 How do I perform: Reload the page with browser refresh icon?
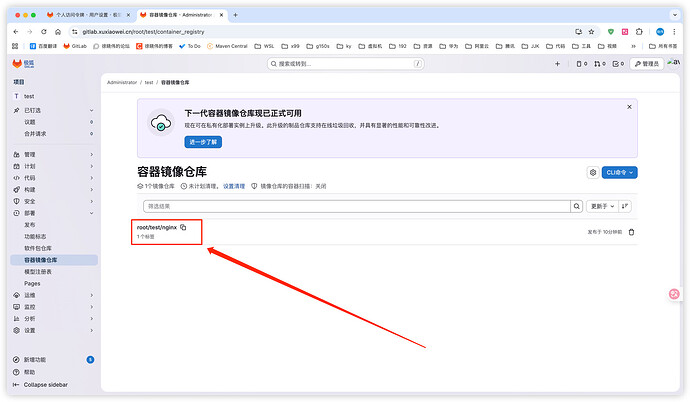click(x=43, y=31)
